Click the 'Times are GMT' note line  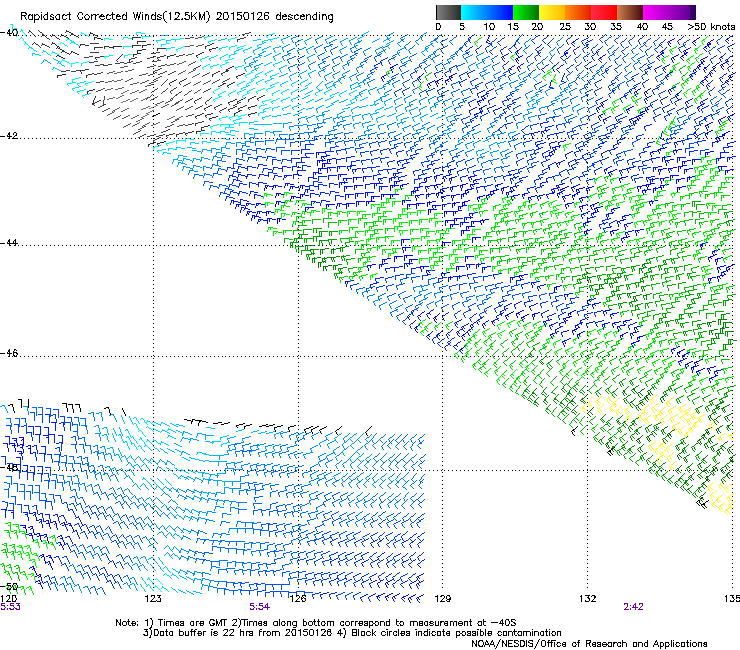(316, 623)
